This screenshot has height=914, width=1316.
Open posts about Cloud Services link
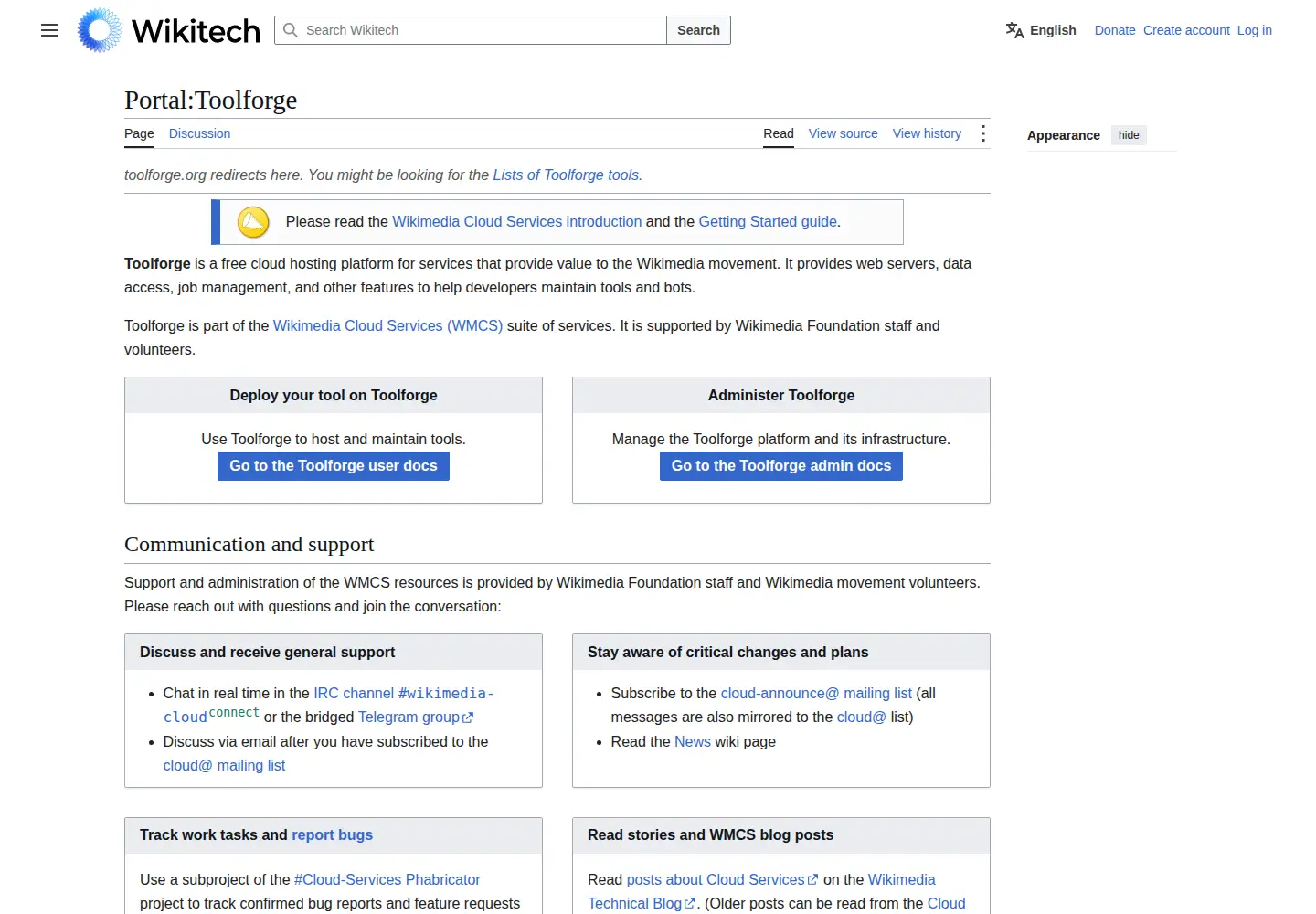[x=722, y=879]
